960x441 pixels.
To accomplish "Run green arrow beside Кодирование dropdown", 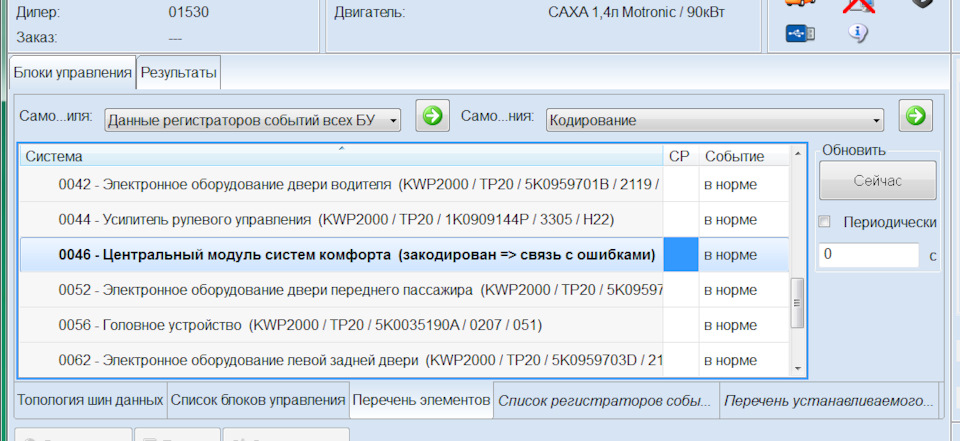I will tap(915, 115).
